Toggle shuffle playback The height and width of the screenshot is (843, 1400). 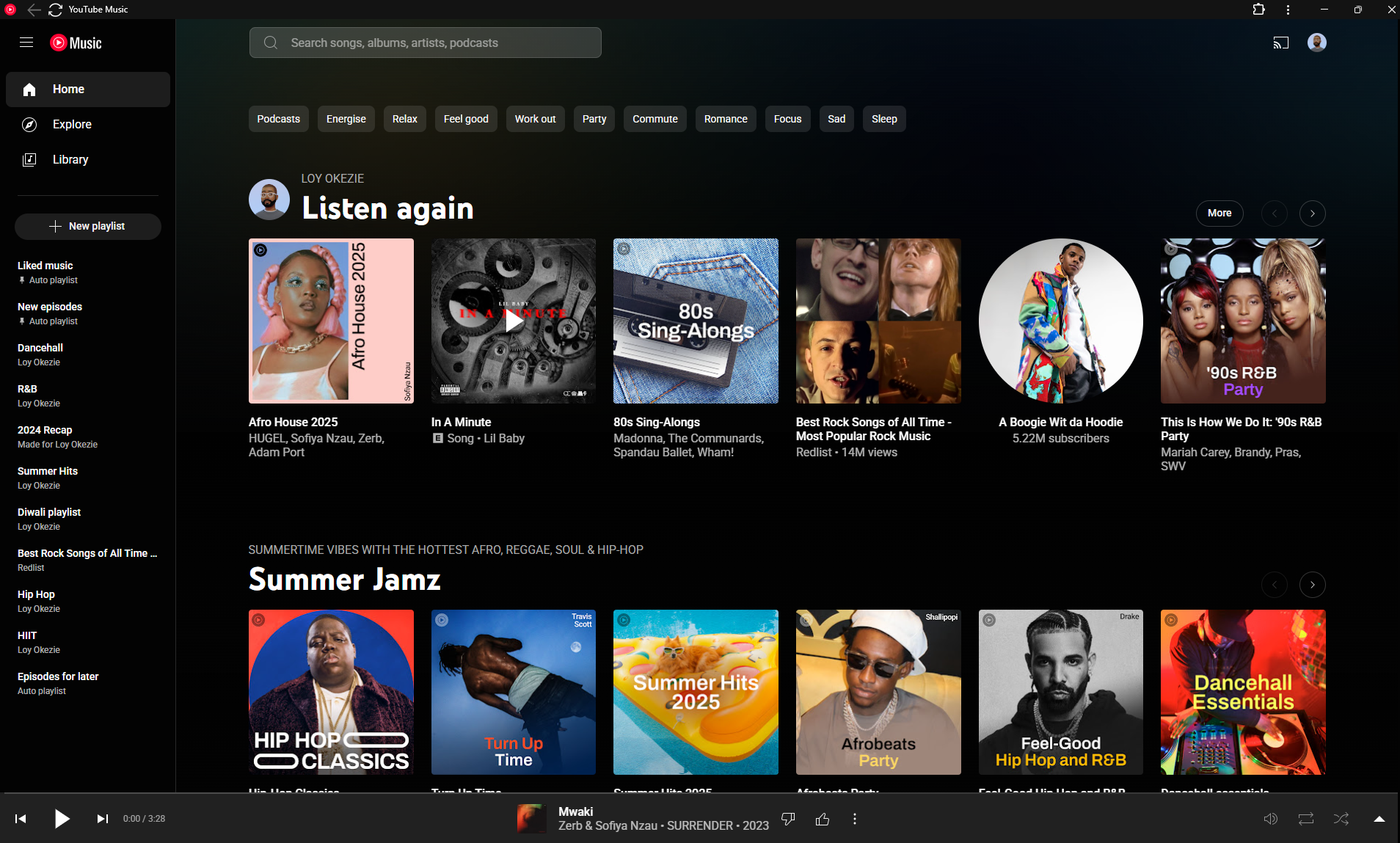click(x=1341, y=819)
